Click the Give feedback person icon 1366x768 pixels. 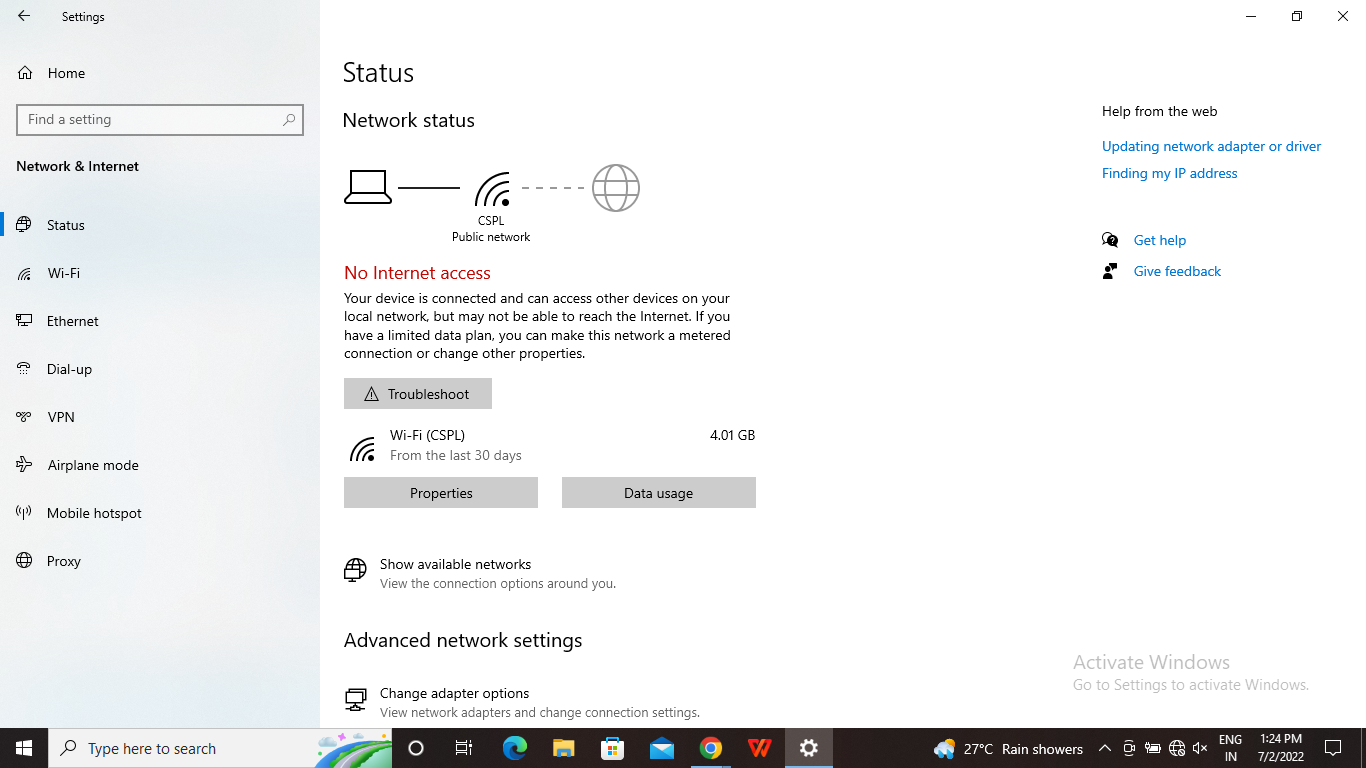[x=1110, y=271]
